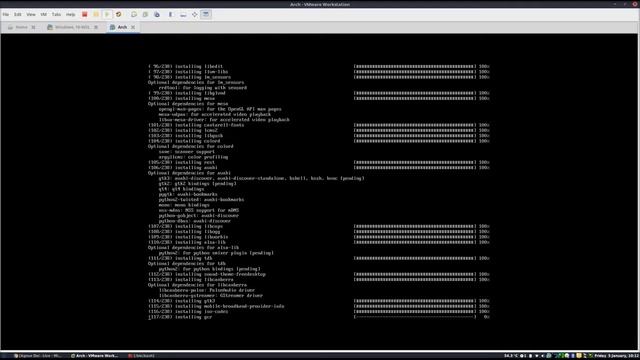Click 'Optional dependencies for avahi' line
Viewport: 640px width, 360px height.
coord(189,173)
